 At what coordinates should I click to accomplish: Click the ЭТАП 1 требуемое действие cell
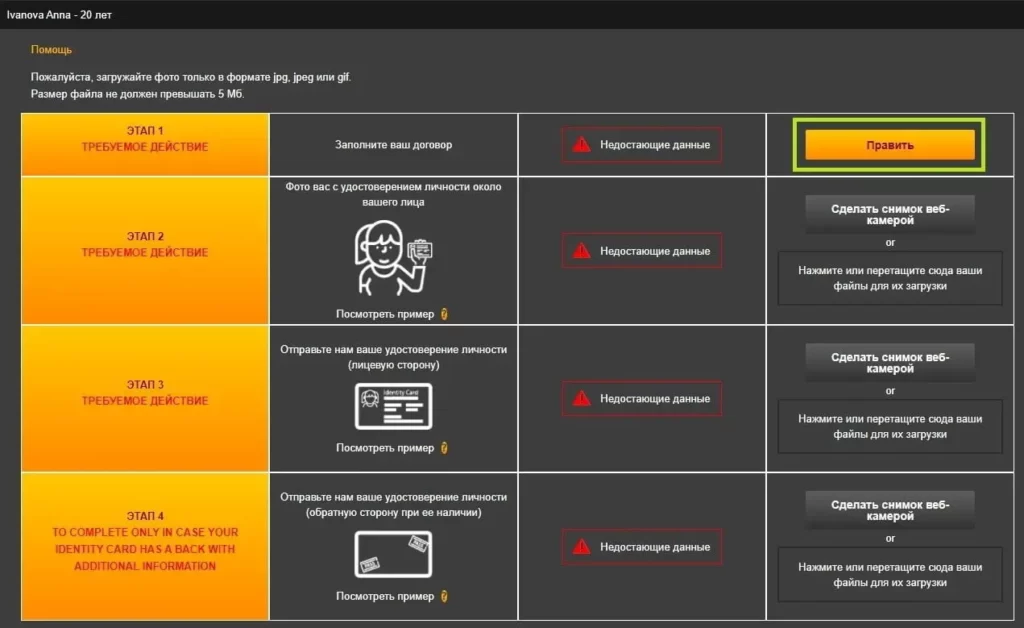click(x=145, y=144)
